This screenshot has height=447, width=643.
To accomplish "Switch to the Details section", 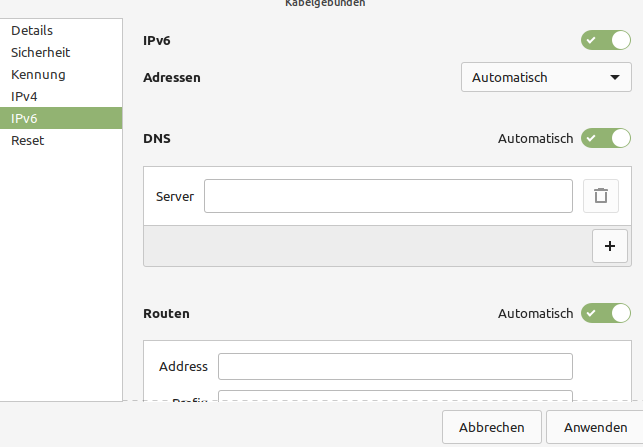I will click(32, 31).
